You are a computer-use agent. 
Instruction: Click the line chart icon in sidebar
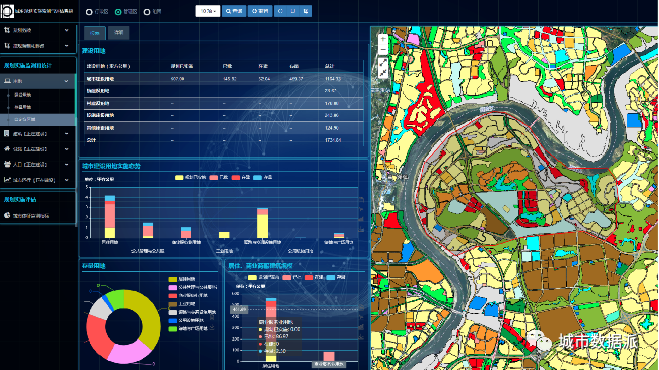(x=7, y=180)
